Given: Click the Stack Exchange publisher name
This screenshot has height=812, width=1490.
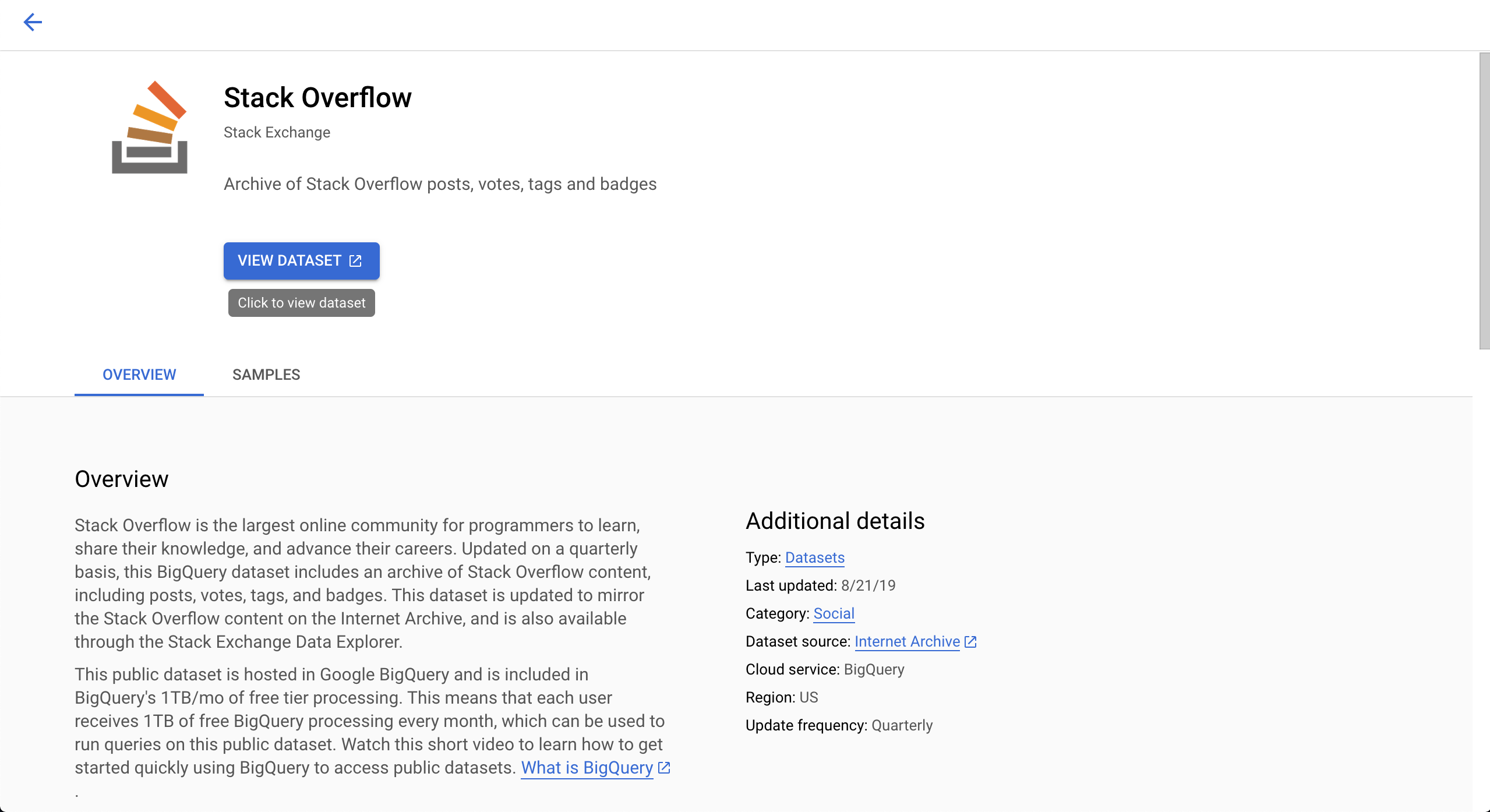Looking at the screenshot, I should (x=277, y=132).
